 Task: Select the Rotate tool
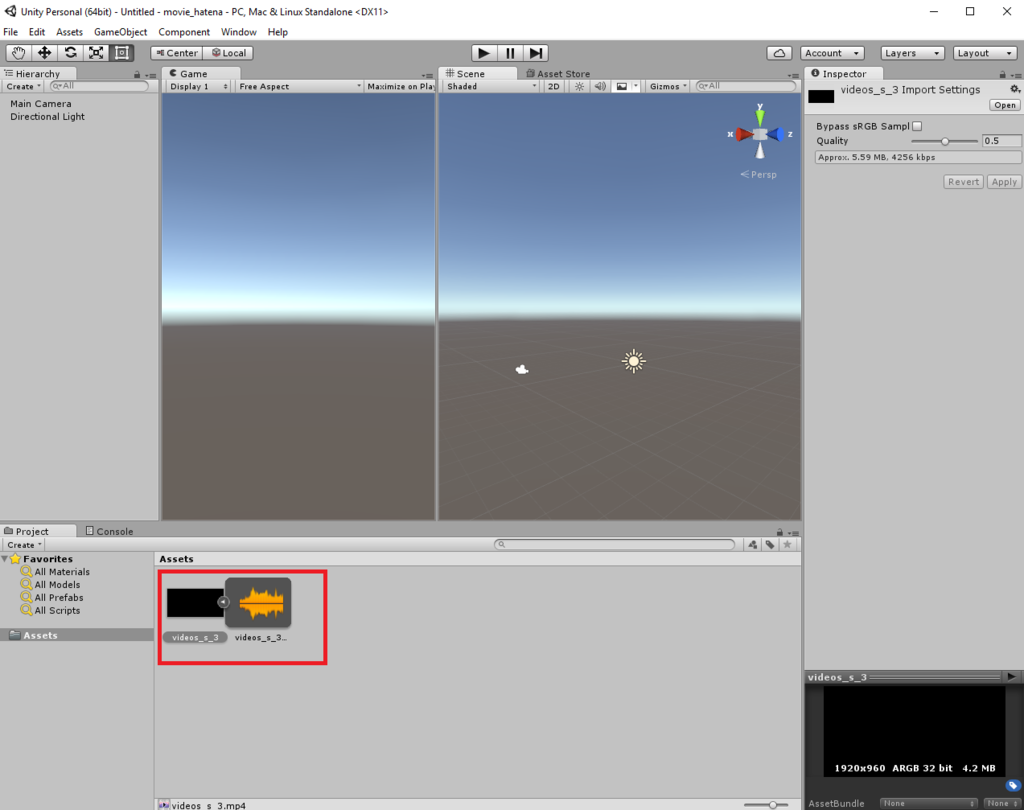click(71, 53)
